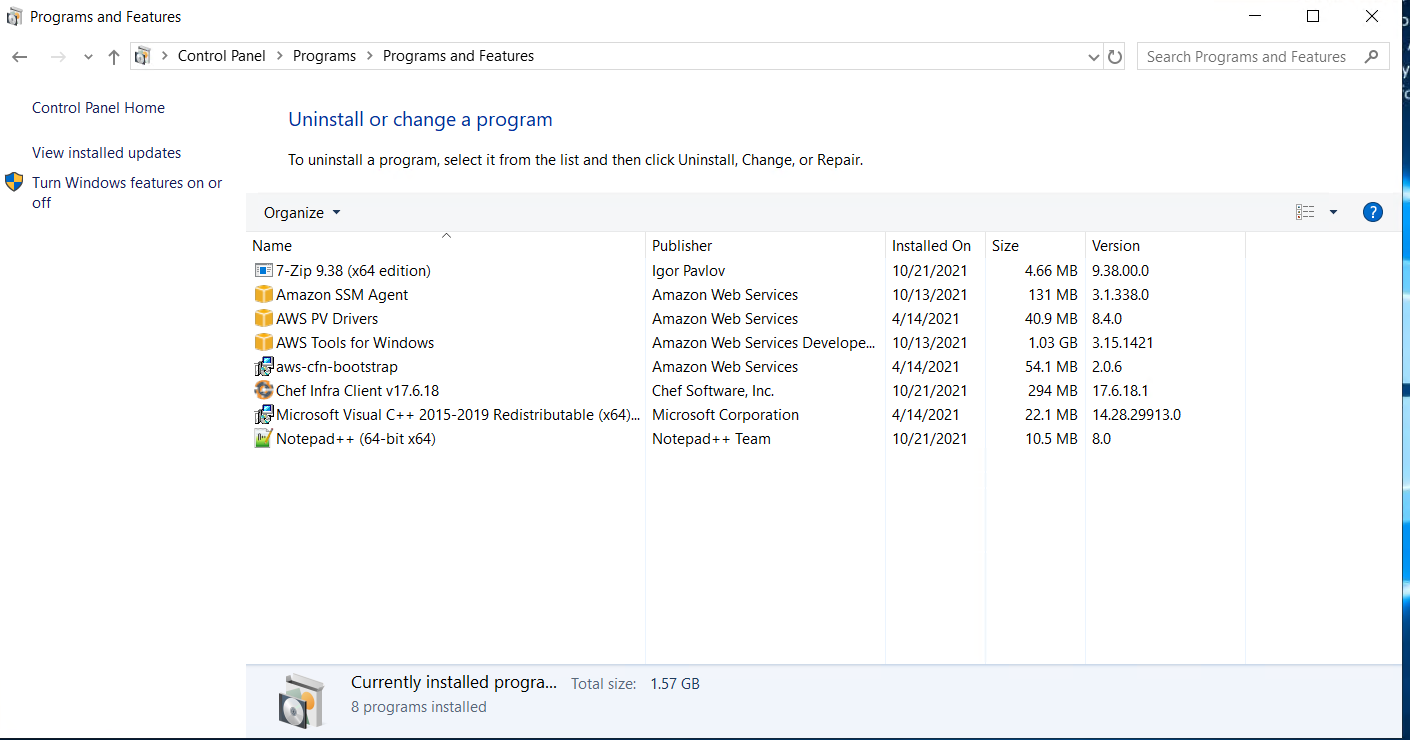1410x740 pixels.
Task: Refresh the Programs and Features list
Action: 1116,57
